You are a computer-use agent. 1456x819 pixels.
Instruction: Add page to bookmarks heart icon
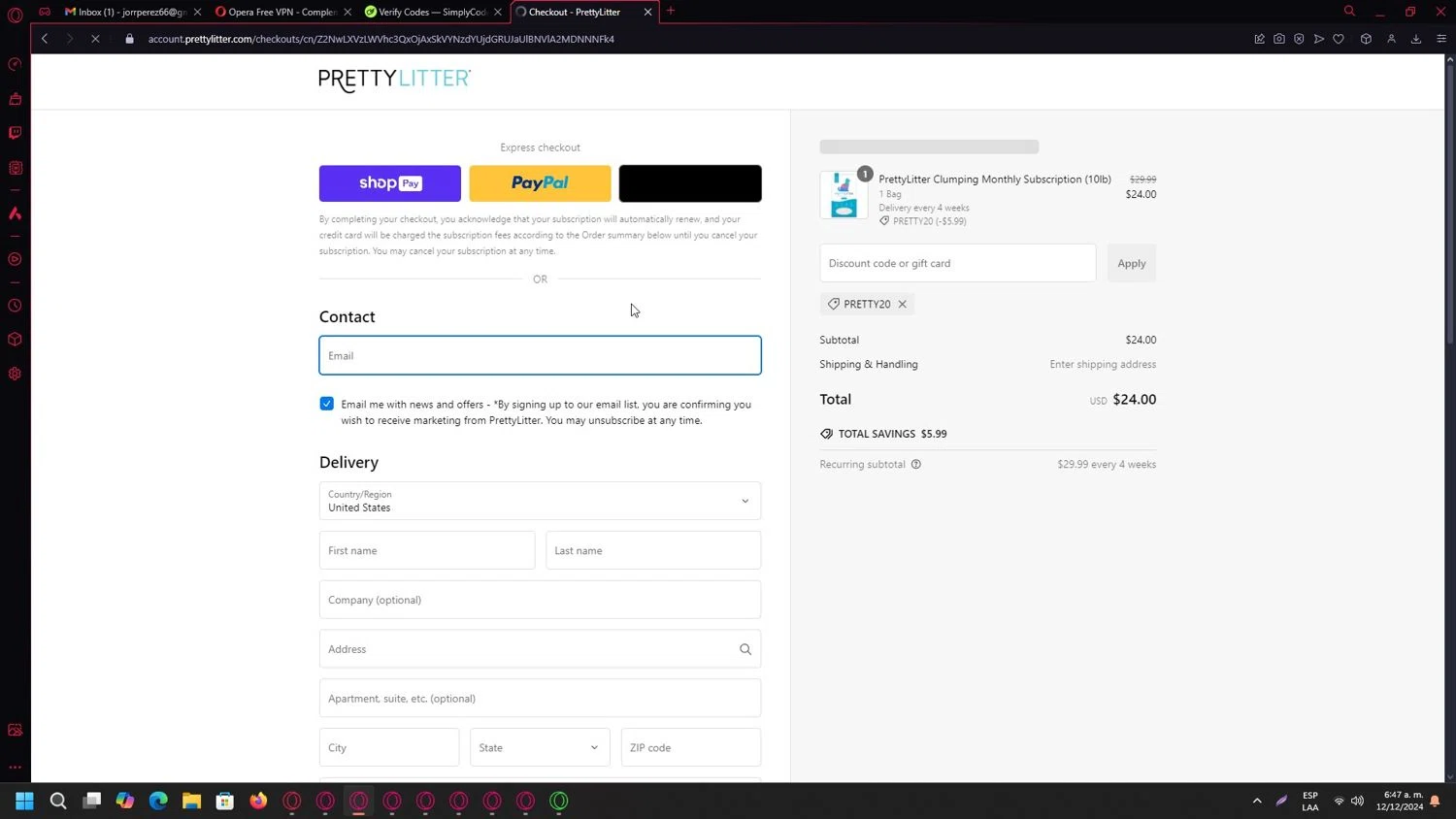click(1339, 39)
